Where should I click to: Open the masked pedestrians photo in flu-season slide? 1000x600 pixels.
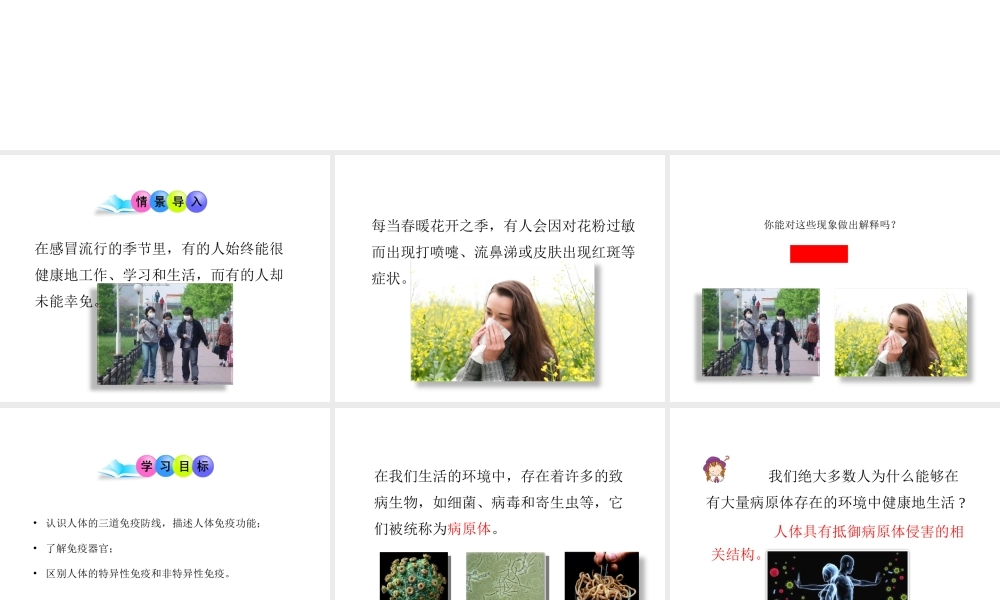coord(165,334)
